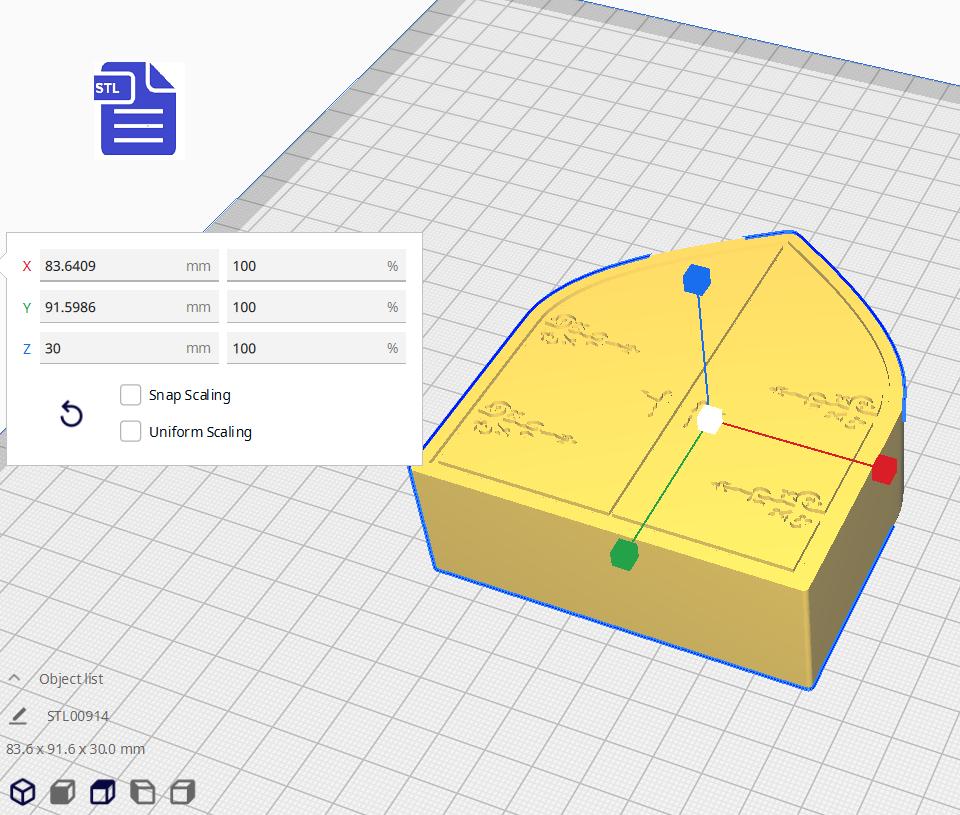Click the X size field showing 83.6409

[110, 266]
